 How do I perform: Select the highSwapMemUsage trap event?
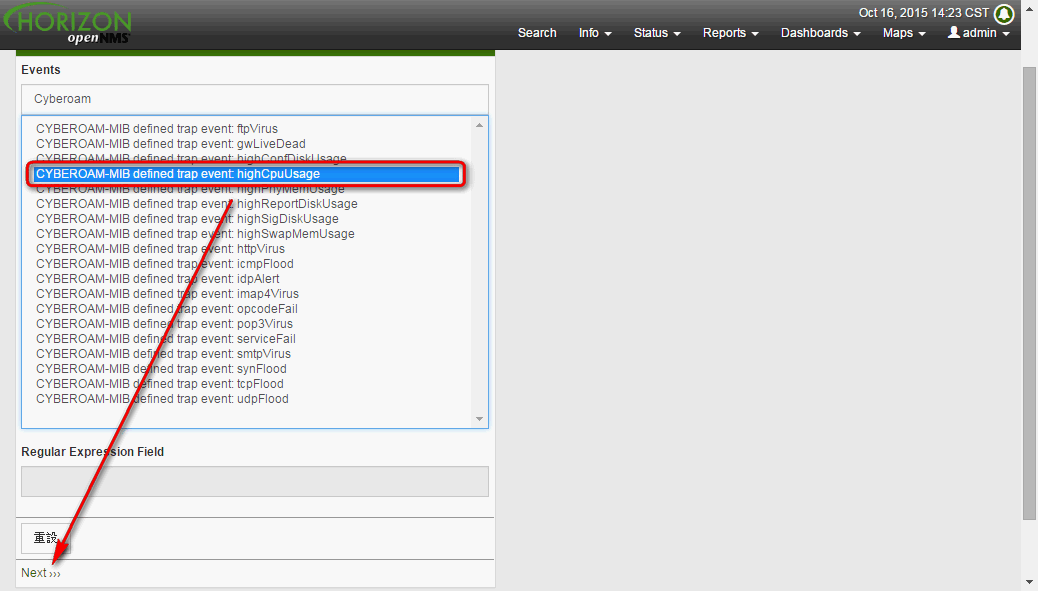pyautogui.click(x=195, y=234)
